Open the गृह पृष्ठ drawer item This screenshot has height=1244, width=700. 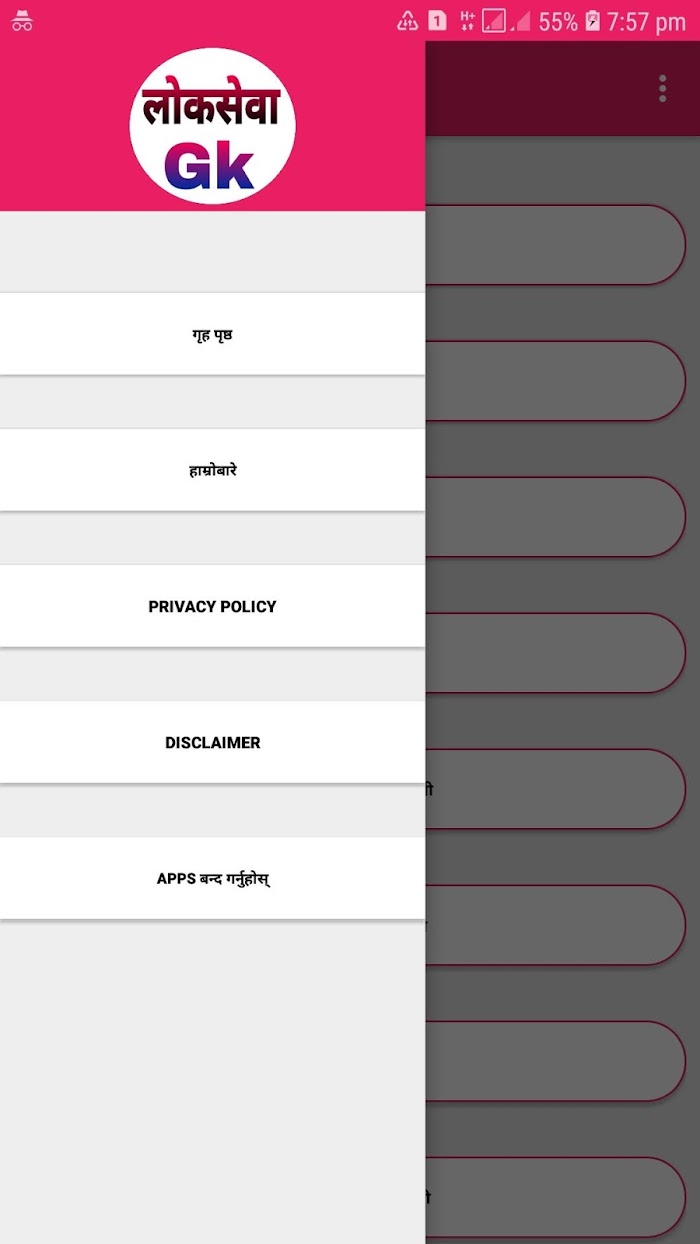[212, 334]
